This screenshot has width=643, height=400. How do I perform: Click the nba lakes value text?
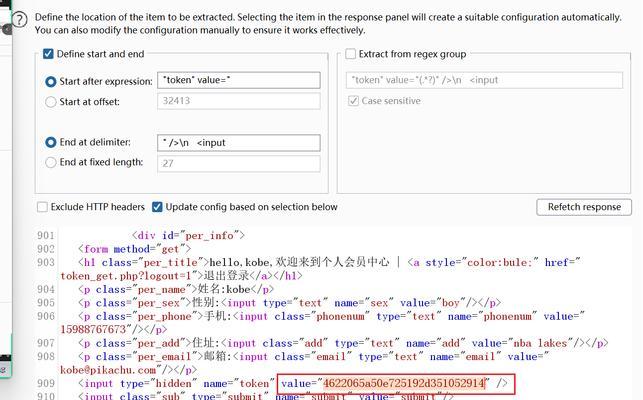(540, 343)
